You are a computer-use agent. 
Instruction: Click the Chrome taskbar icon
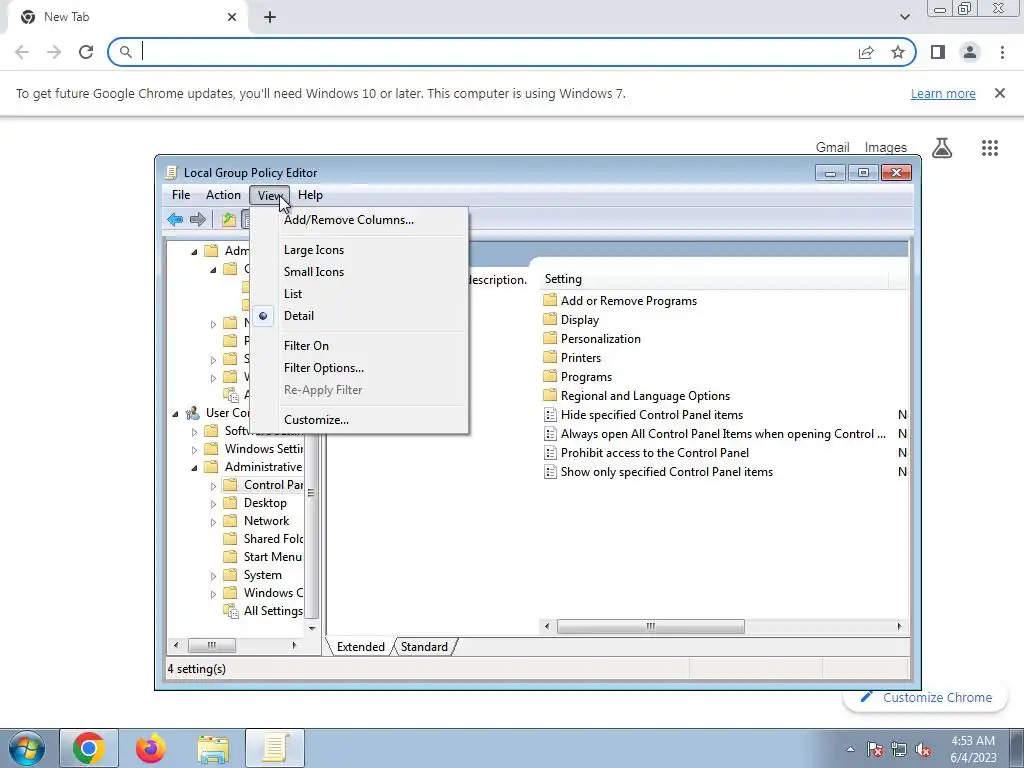pos(89,748)
